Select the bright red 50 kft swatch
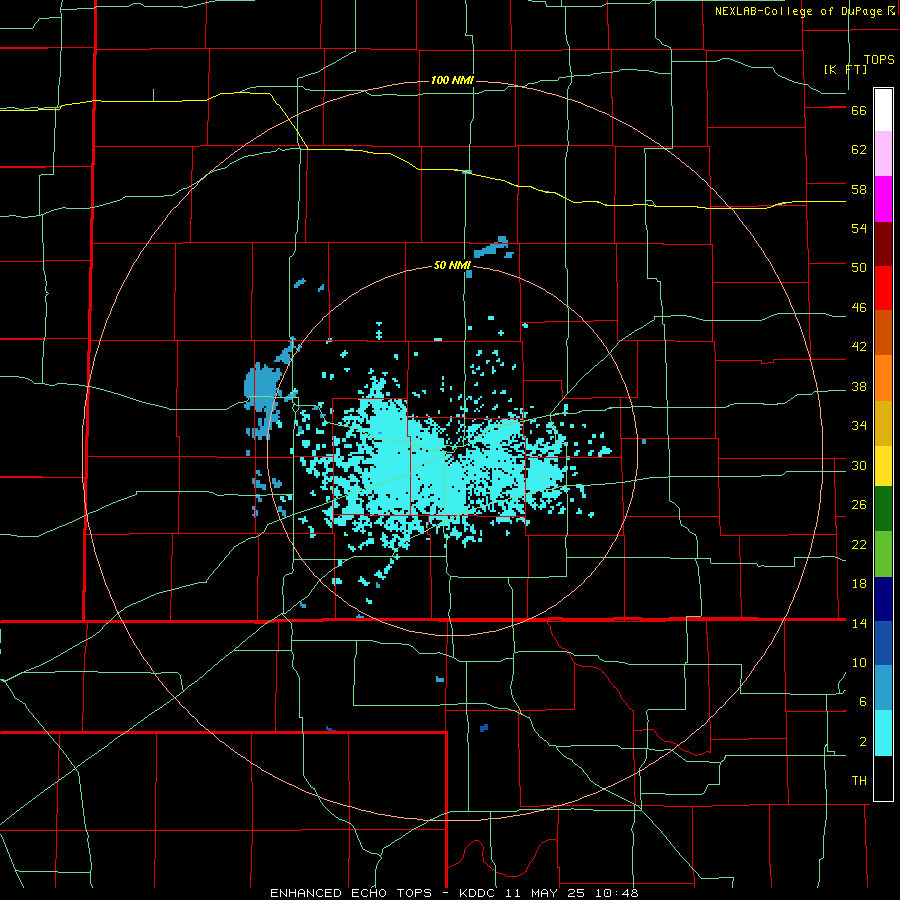 (883, 288)
